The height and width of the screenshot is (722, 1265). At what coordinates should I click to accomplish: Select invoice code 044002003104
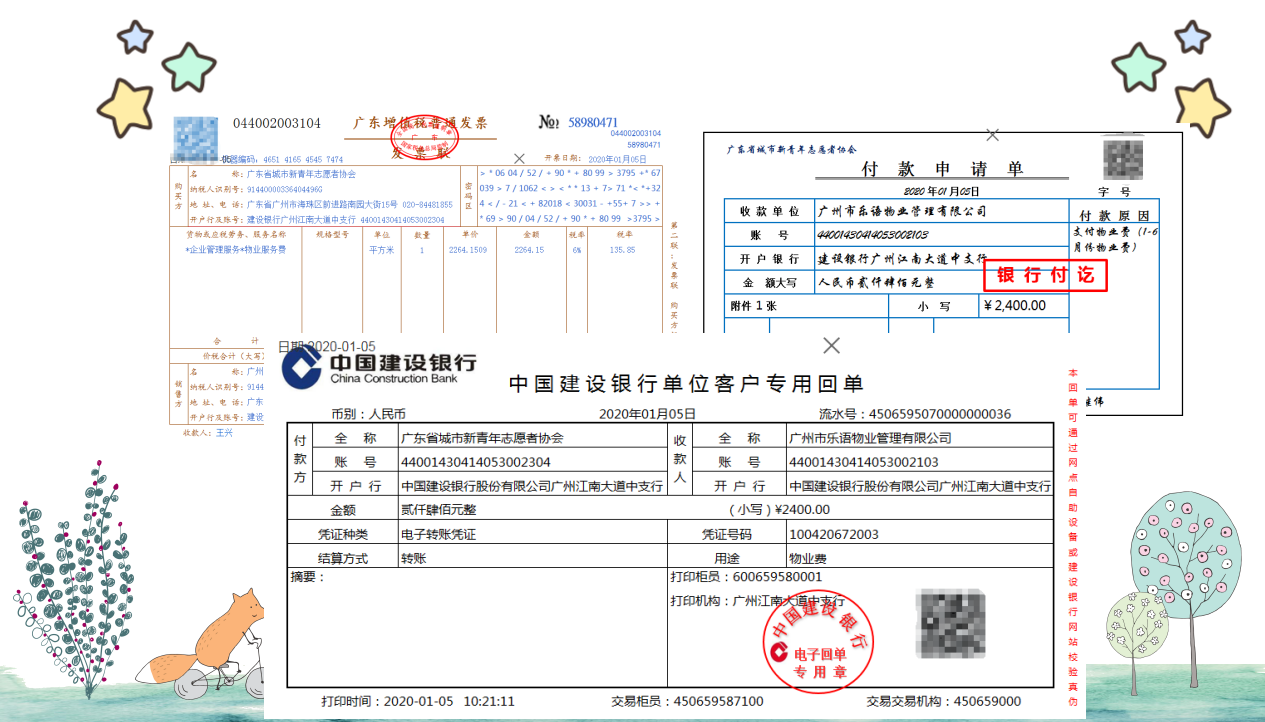(277, 123)
